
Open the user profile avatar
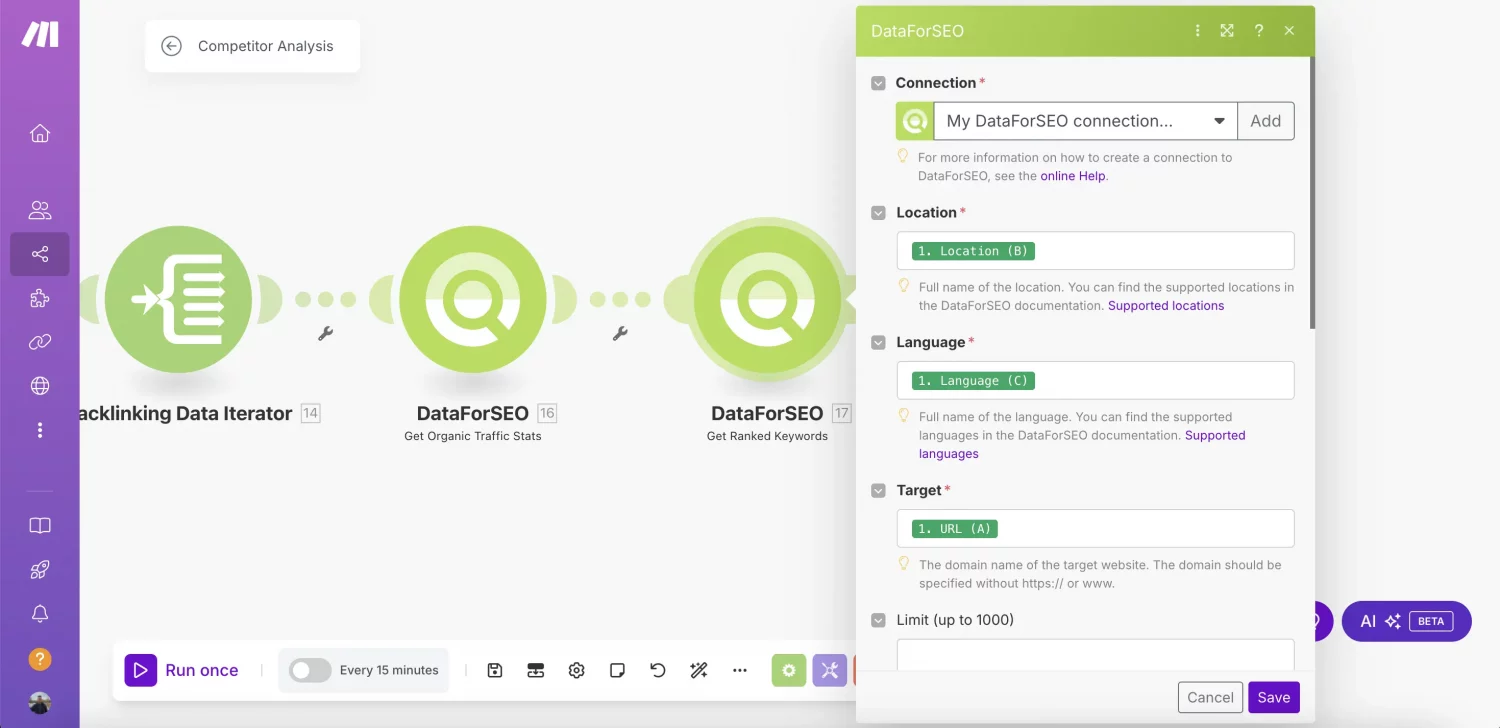[40, 703]
